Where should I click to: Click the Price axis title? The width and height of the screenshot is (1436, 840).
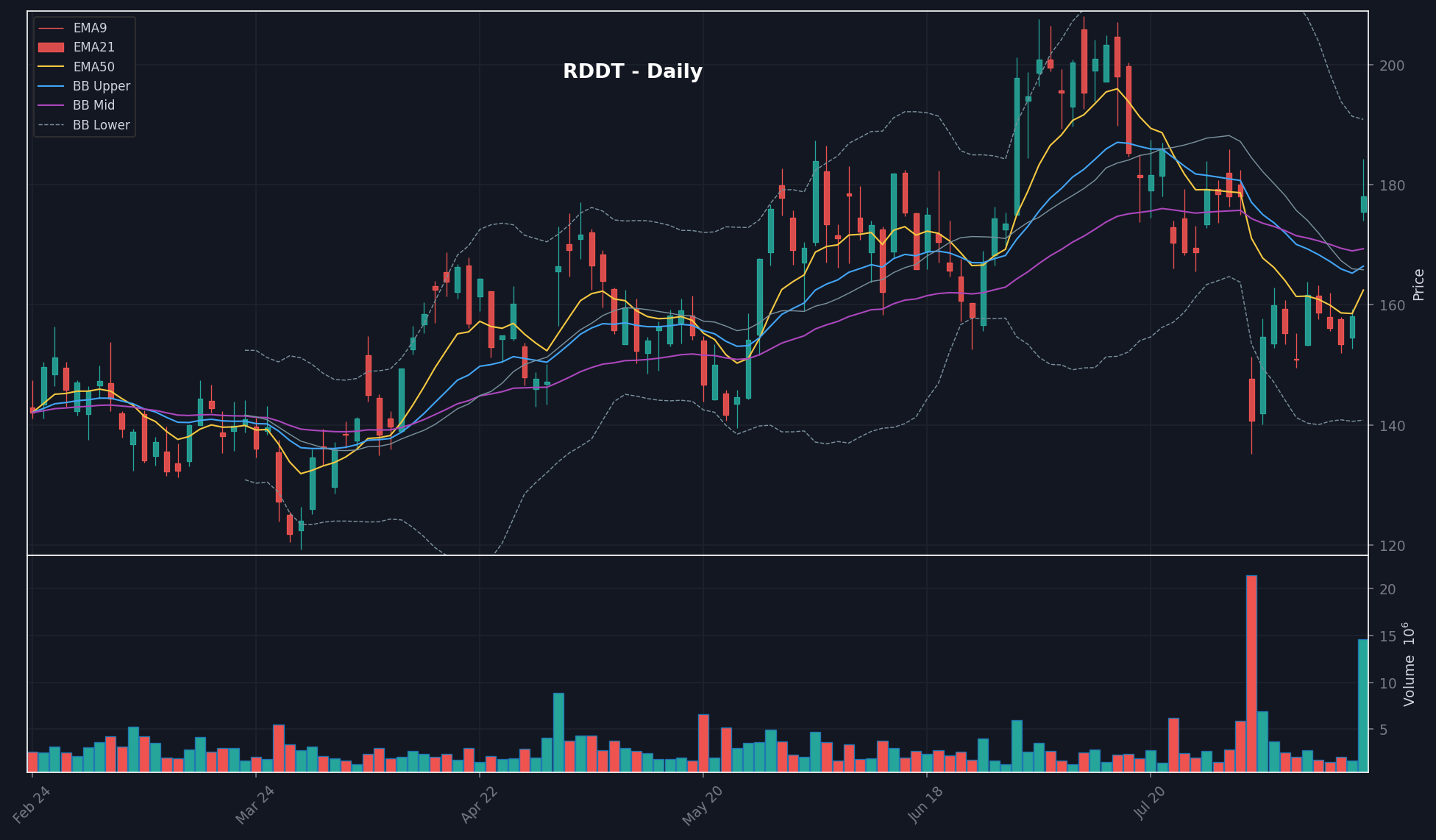(1419, 285)
